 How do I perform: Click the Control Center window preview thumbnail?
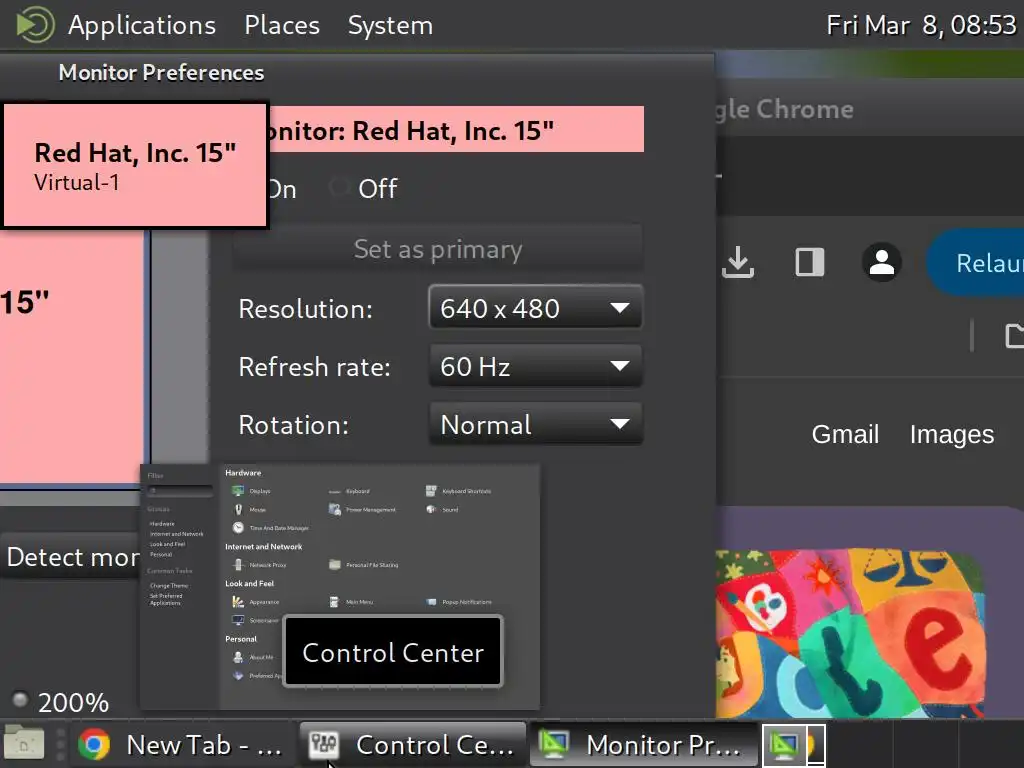[340, 586]
